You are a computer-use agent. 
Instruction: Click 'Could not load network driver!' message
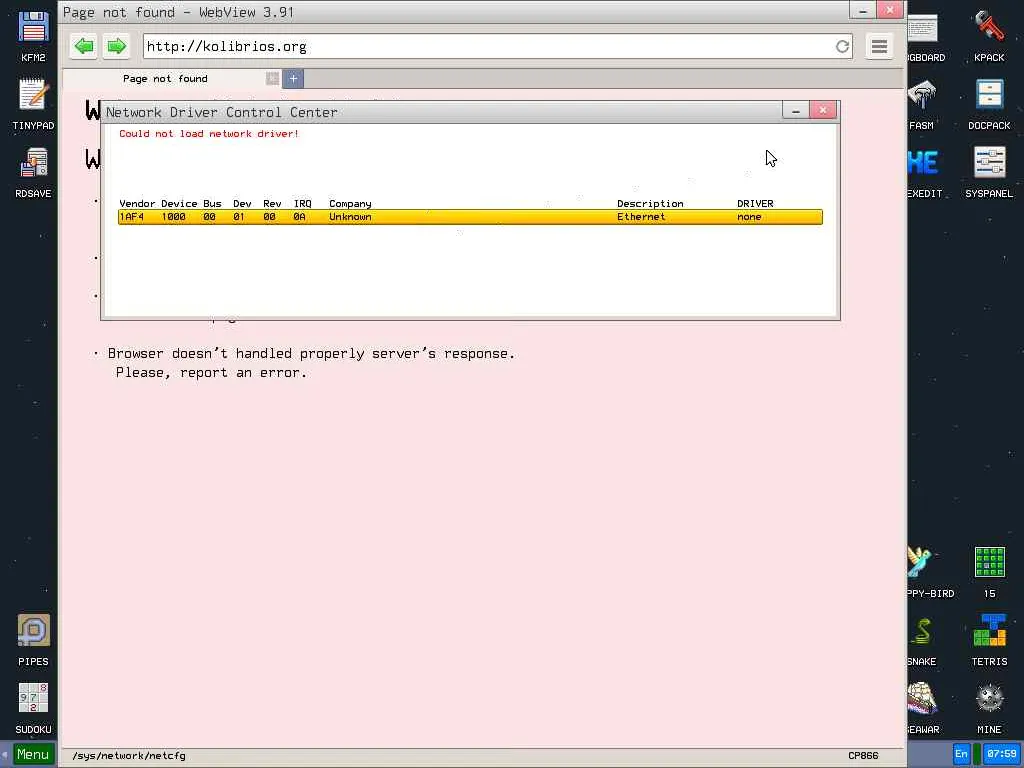pyautogui.click(x=209, y=134)
